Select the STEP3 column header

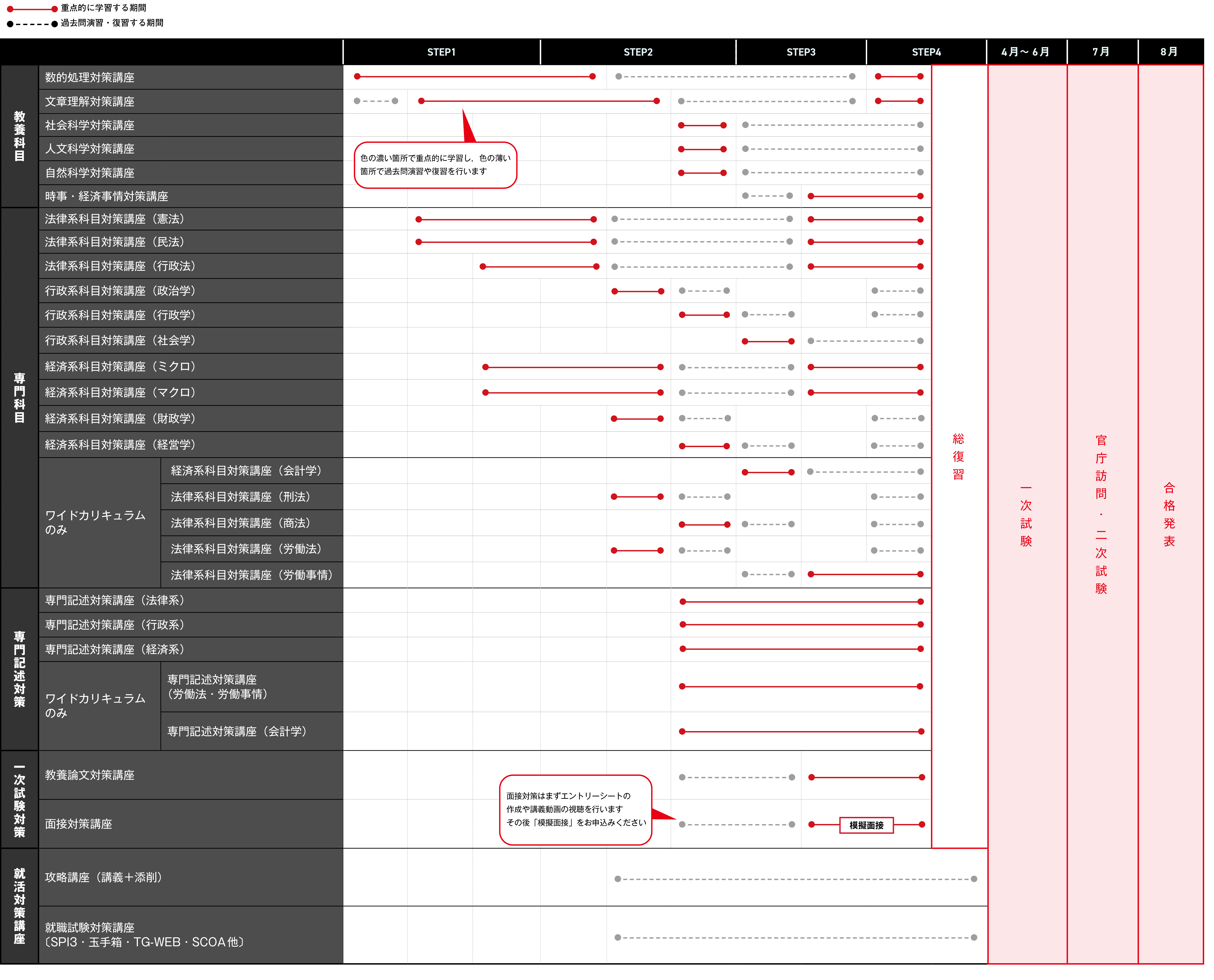[x=801, y=52]
